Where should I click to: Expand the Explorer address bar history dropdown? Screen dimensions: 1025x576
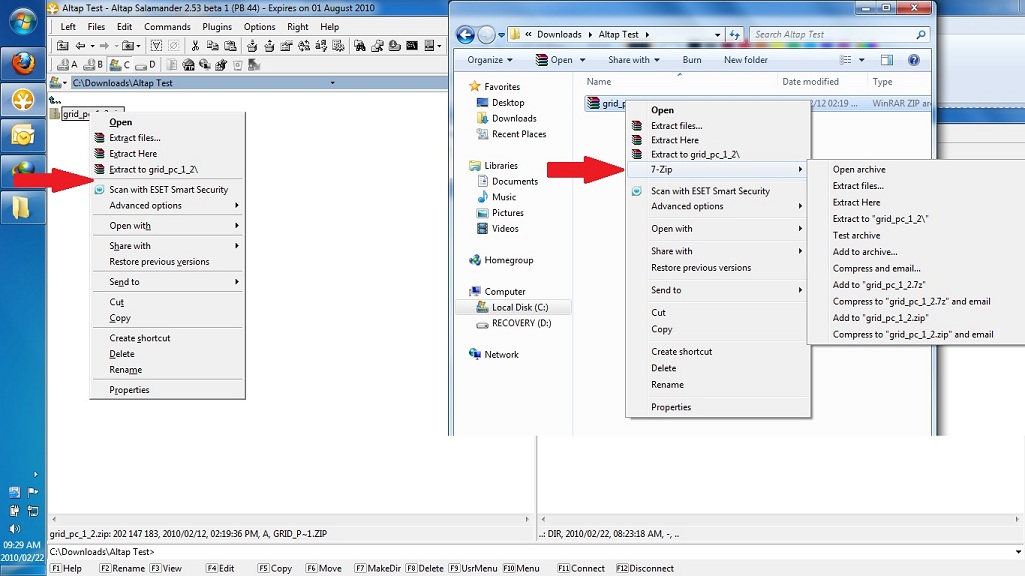(x=717, y=35)
